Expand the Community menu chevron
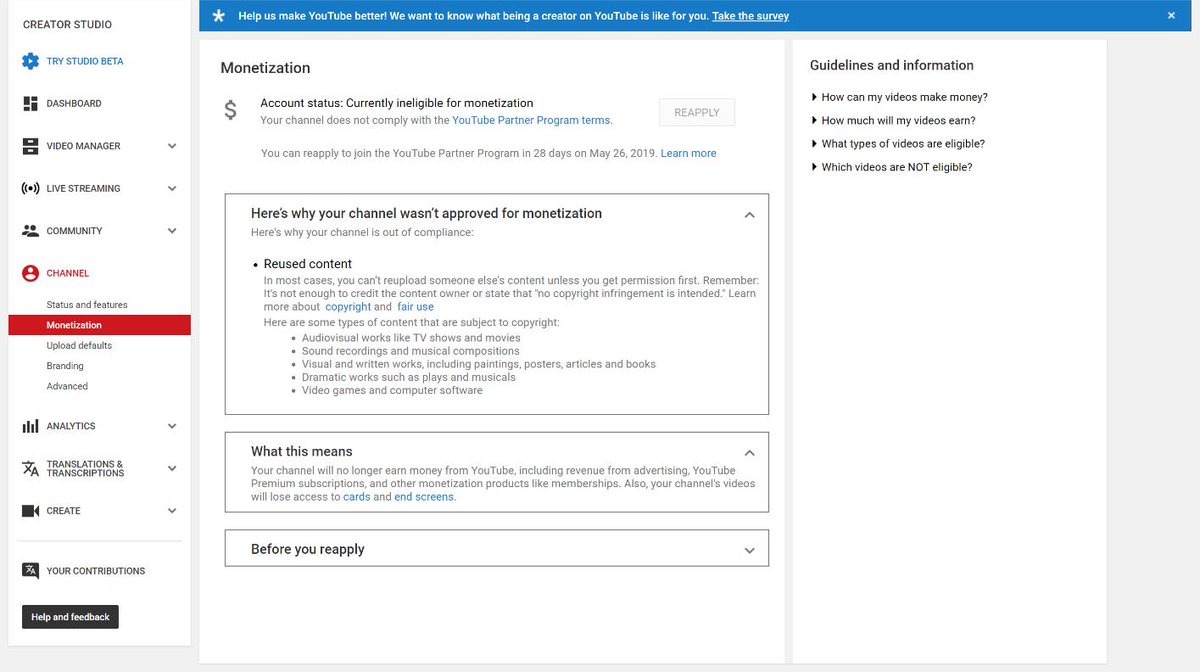The height and width of the screenshot is (672, 1200). [x=172, y=231]
